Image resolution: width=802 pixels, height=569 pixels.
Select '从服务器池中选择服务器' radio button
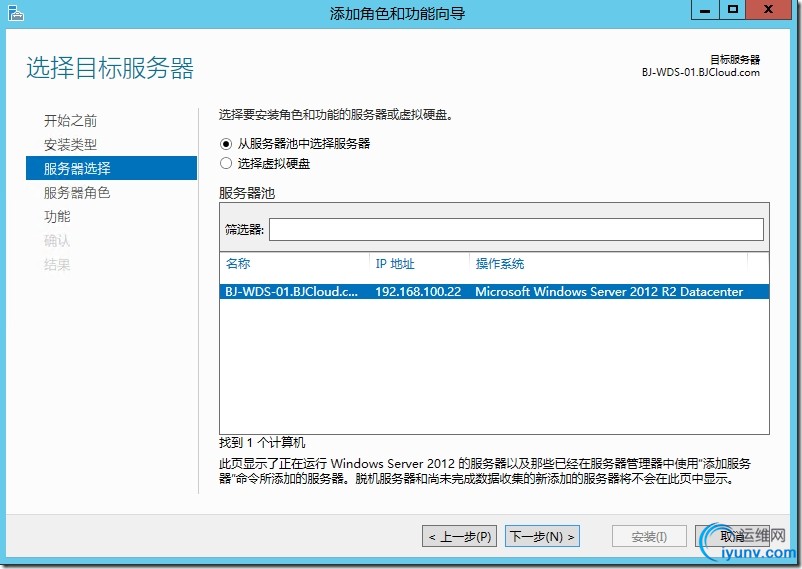click(226, 144)
